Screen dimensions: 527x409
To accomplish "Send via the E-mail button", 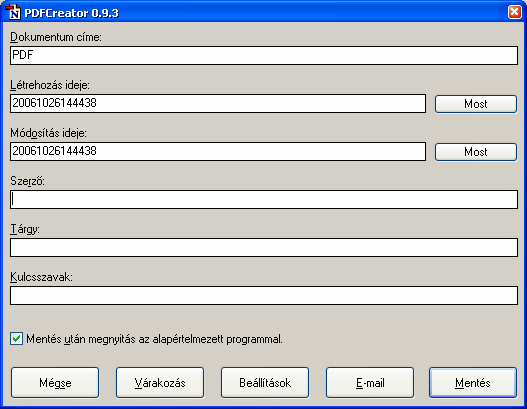I will click(370, 383).
